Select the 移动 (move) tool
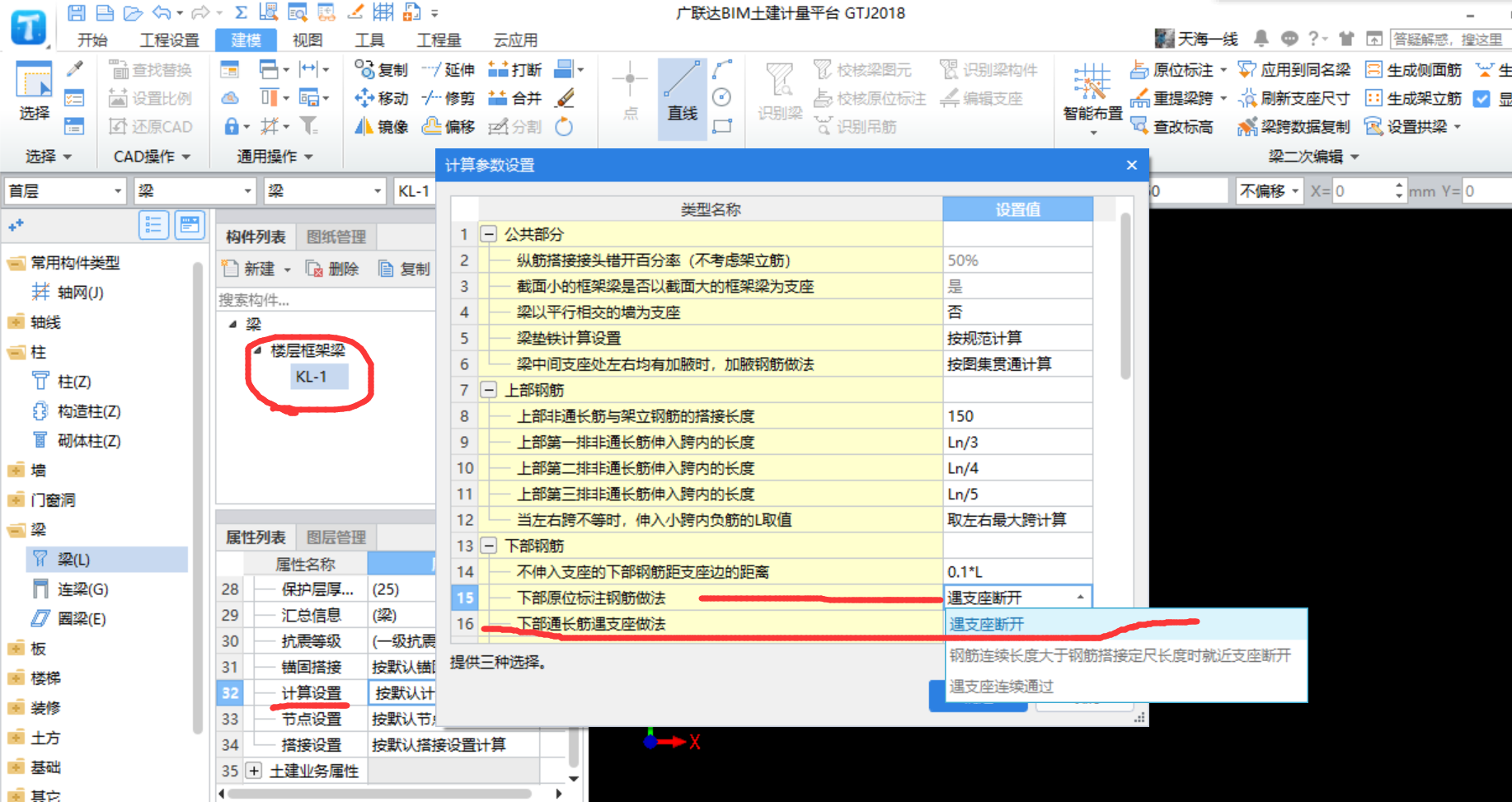This screenshot has width=1512, height=802. [x=381, y=98]
